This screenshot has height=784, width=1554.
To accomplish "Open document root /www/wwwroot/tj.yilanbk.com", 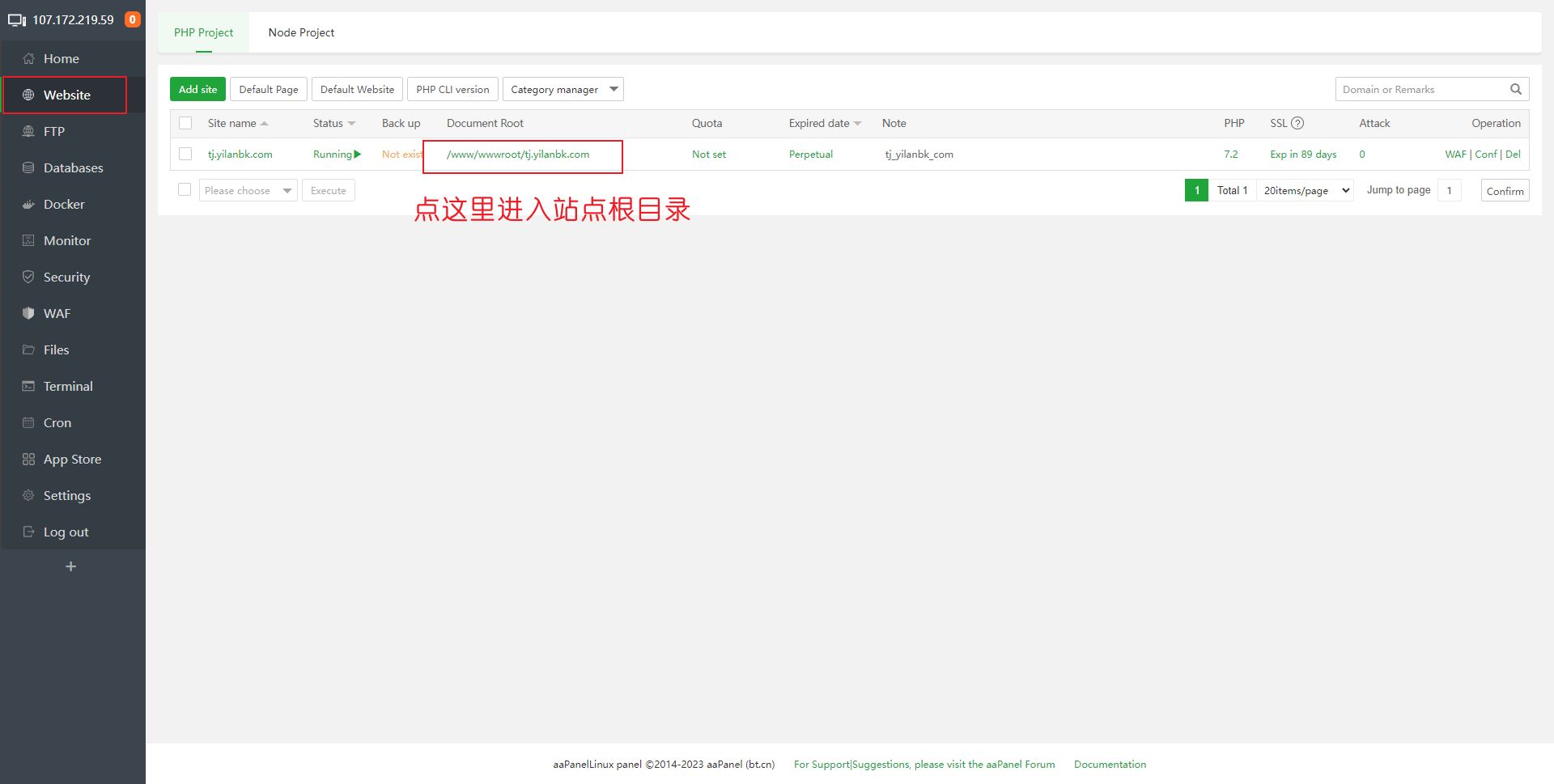I will pos(518,154).
